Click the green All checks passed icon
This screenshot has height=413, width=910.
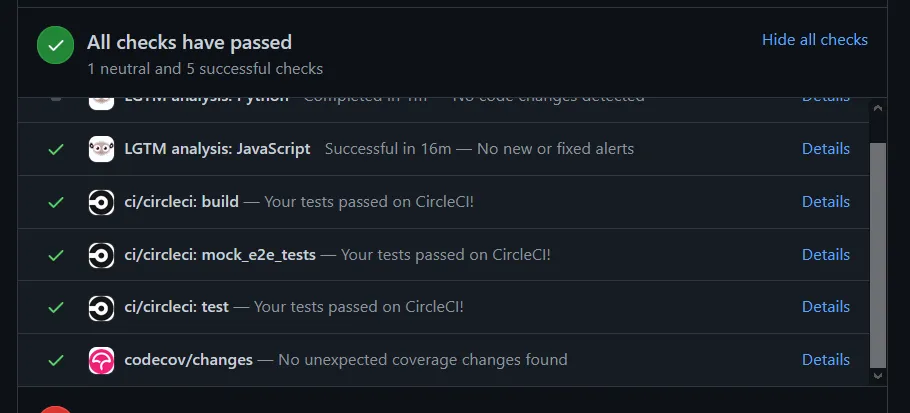coord(55,45)
